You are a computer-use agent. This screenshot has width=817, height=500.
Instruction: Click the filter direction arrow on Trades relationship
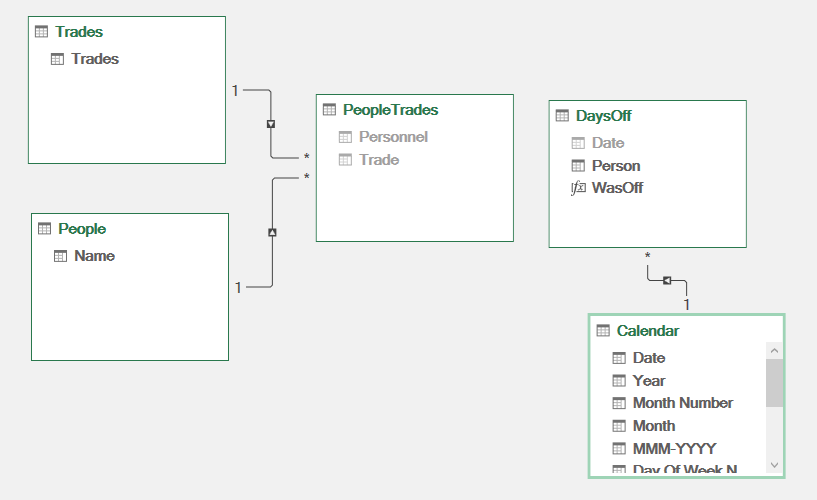[x=271, y=124]
